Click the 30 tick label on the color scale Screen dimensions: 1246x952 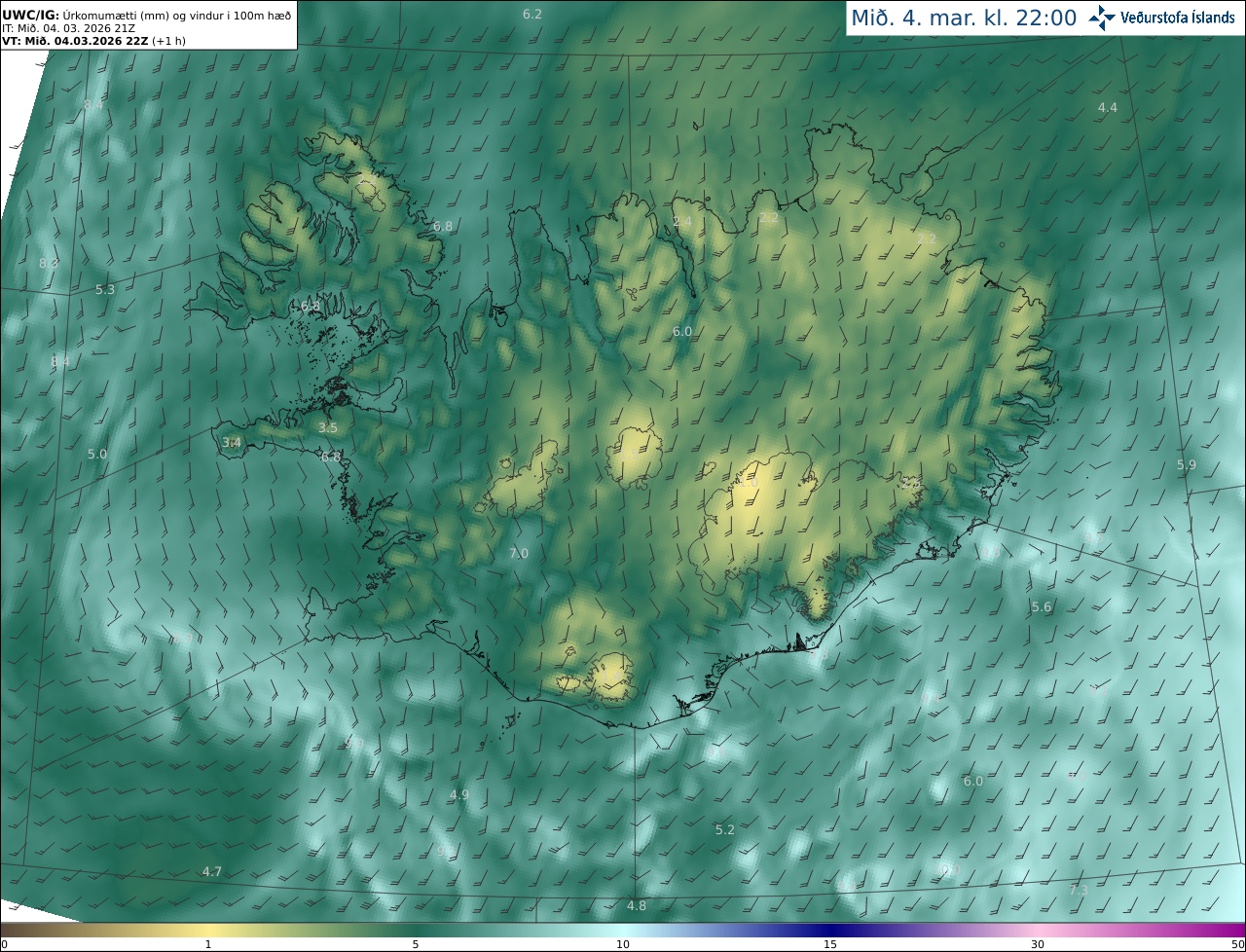pos(1038,944)
